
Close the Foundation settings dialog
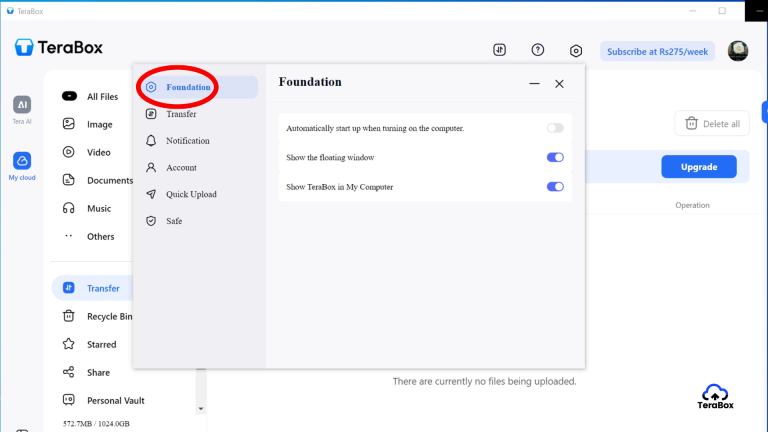[x=559, y=84]
